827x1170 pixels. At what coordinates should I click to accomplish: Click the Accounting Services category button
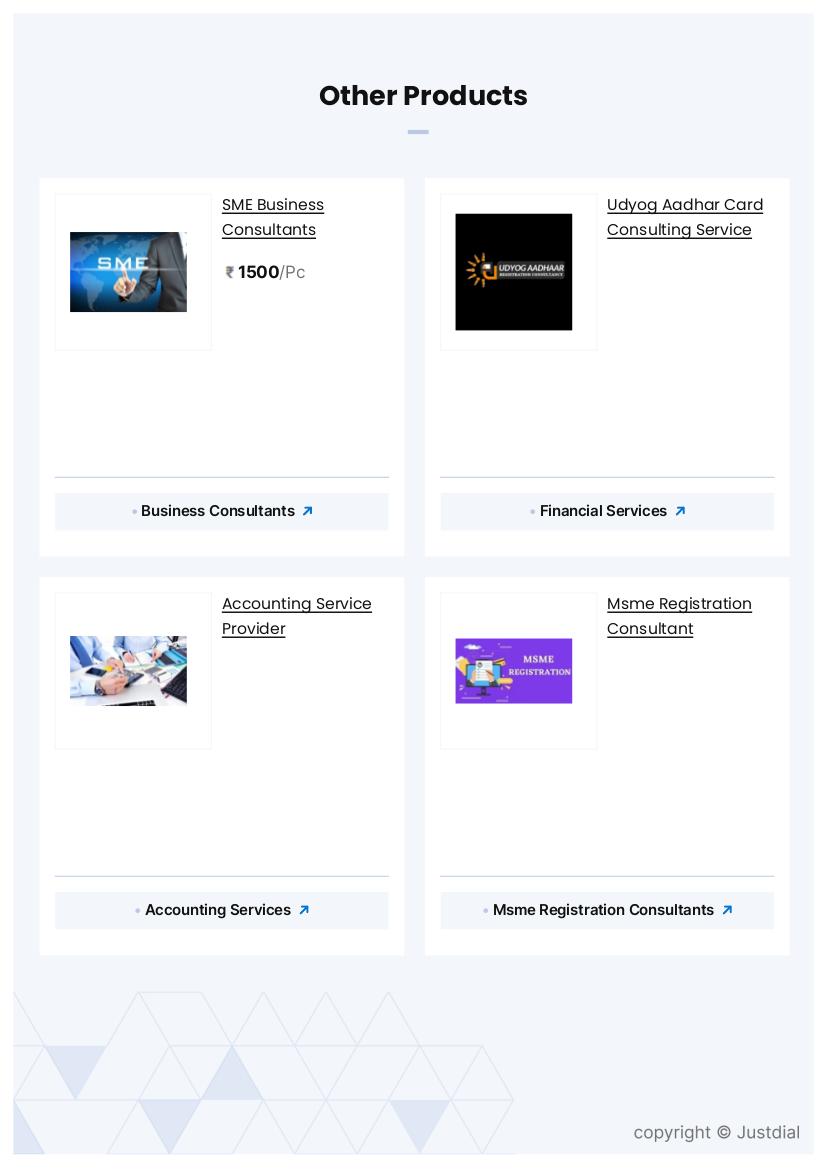click(x=222, y=910)
